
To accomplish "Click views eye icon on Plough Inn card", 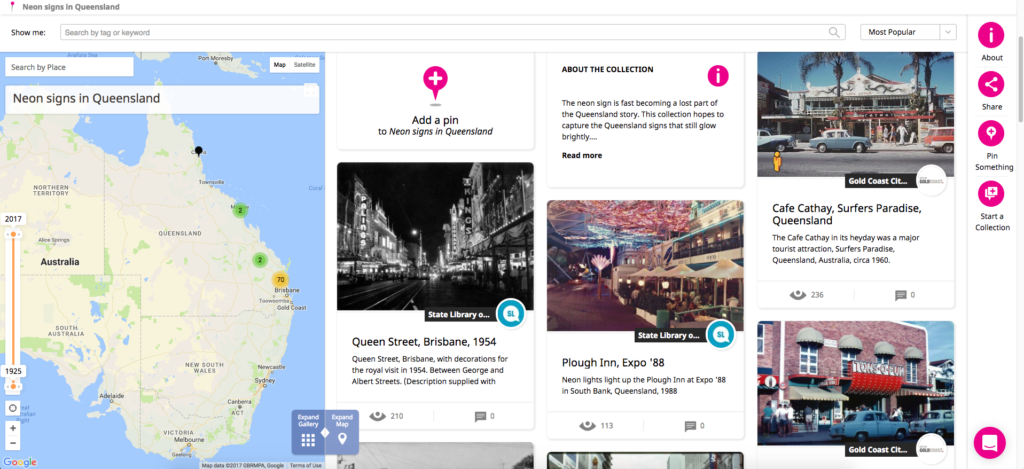I will click(x=587, y=426).
